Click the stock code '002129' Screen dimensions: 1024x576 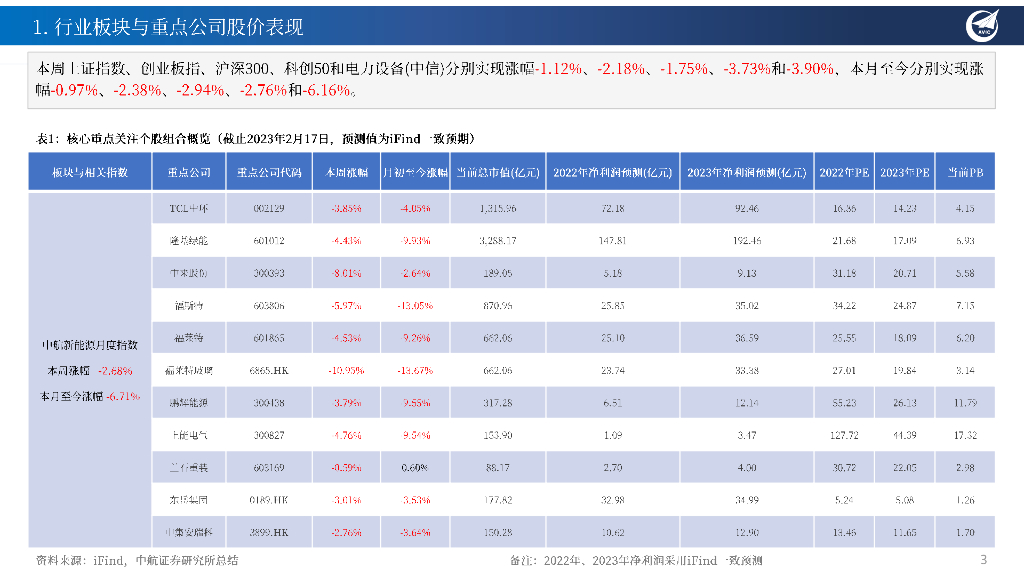pos(269,208)
